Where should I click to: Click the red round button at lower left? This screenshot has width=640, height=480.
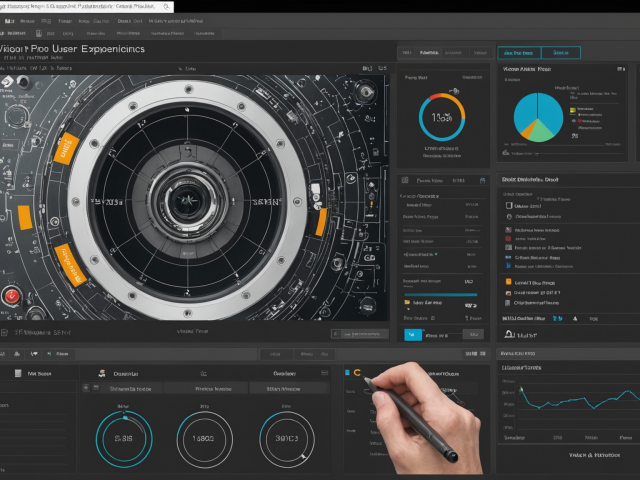tap(14, 296)
